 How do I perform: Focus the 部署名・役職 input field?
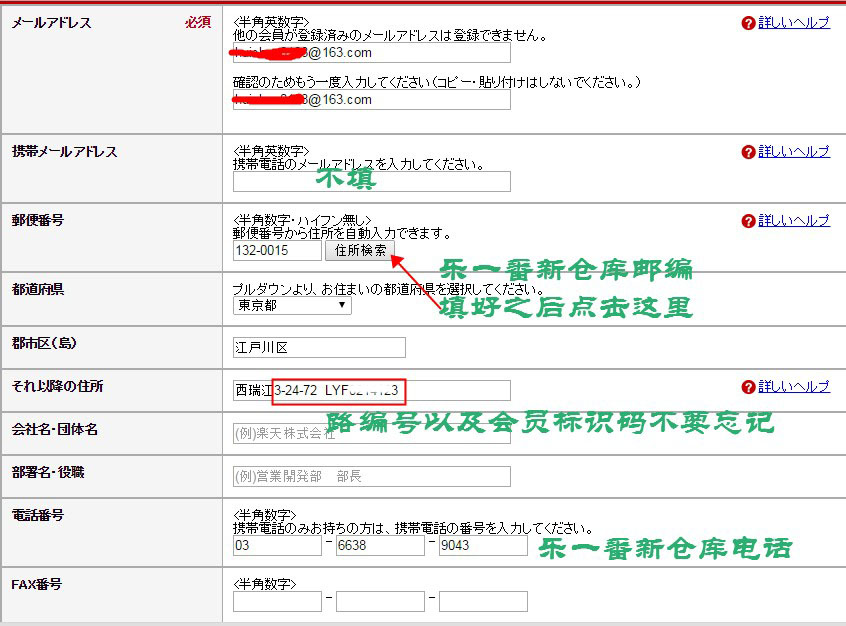[371, 476]
